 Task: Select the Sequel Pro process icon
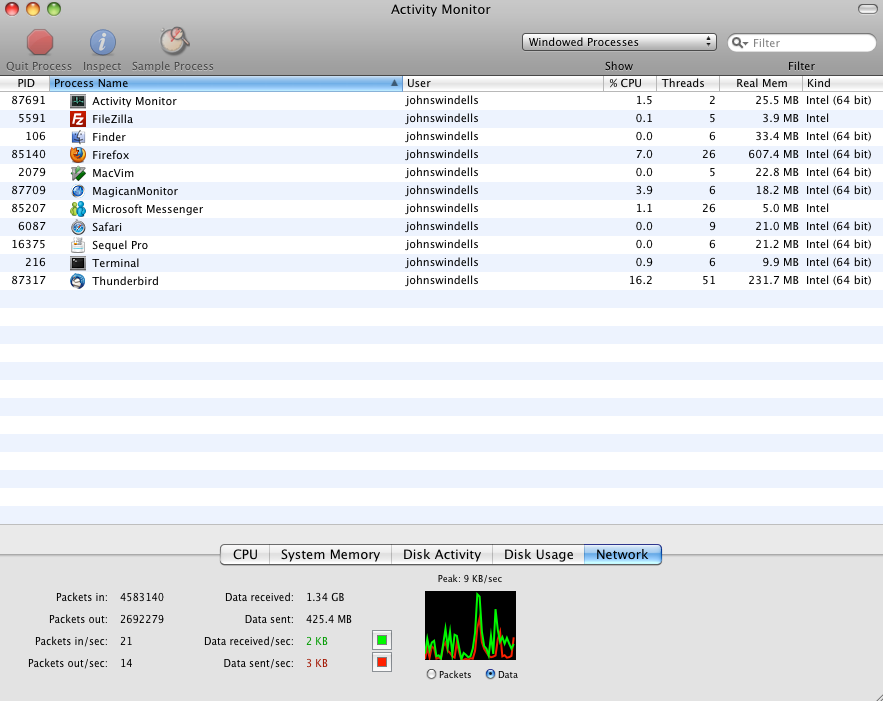click(x=78, y=245)
